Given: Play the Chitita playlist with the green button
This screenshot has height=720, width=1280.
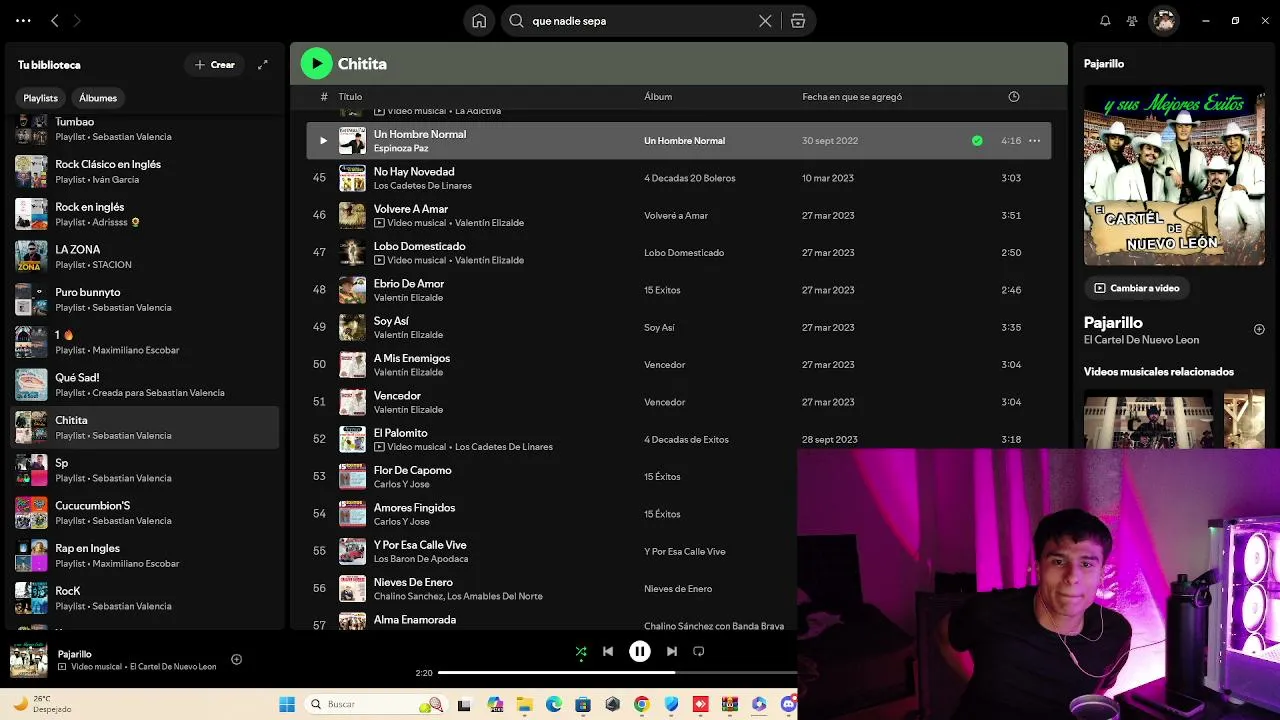Looking at the screenshot, I should [x=317, y=64].
